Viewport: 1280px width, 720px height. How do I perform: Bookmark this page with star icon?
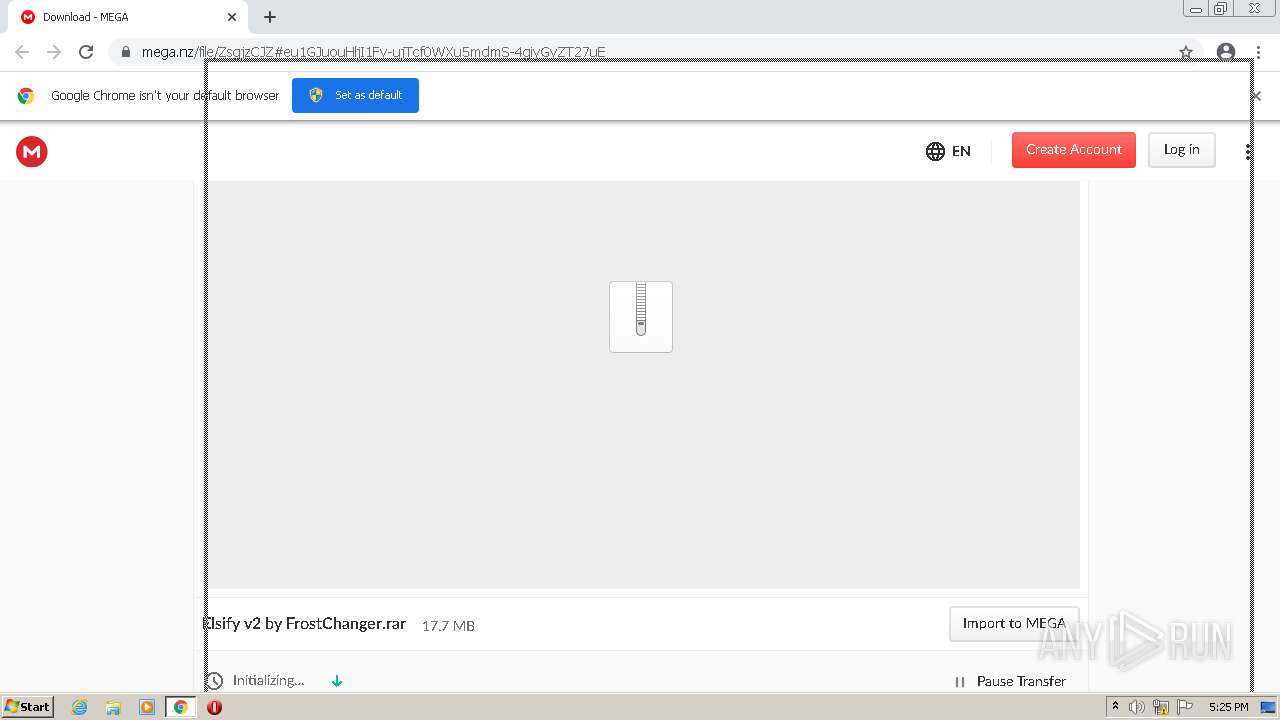pos(1186,52)
